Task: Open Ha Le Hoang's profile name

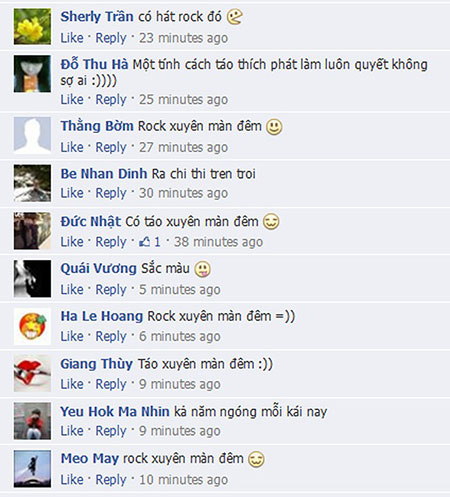Action: click(102, 316)
